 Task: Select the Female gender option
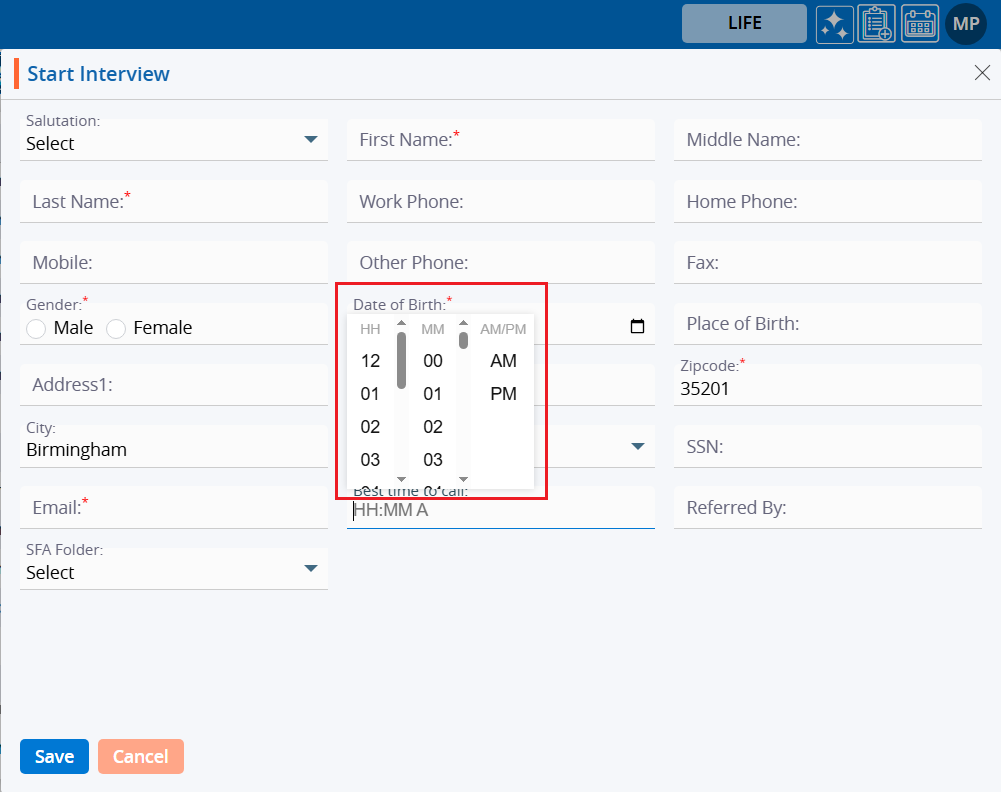[x=116, y=329]
